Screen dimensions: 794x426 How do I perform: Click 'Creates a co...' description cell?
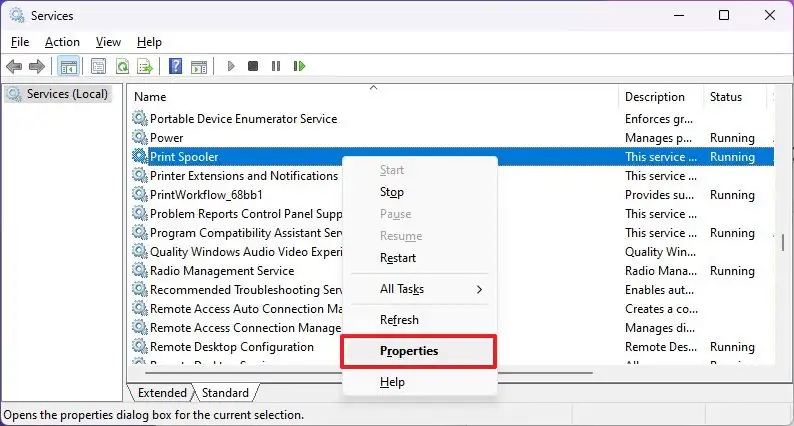point(661,309)
